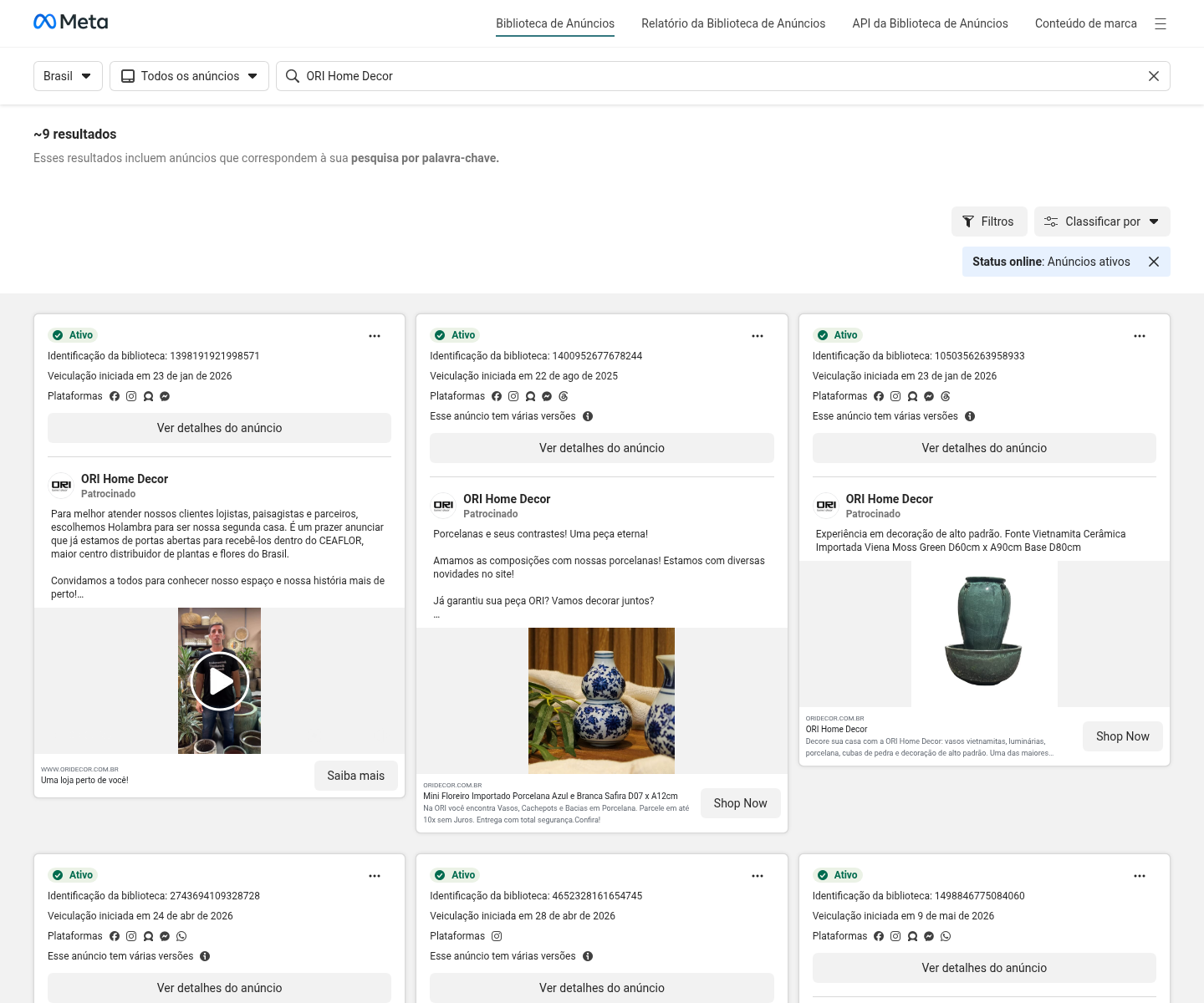The image size is (1204, 1003).
Task: Open ORI Home Decor avatar on Holambra ad
Action: (61, 485)
